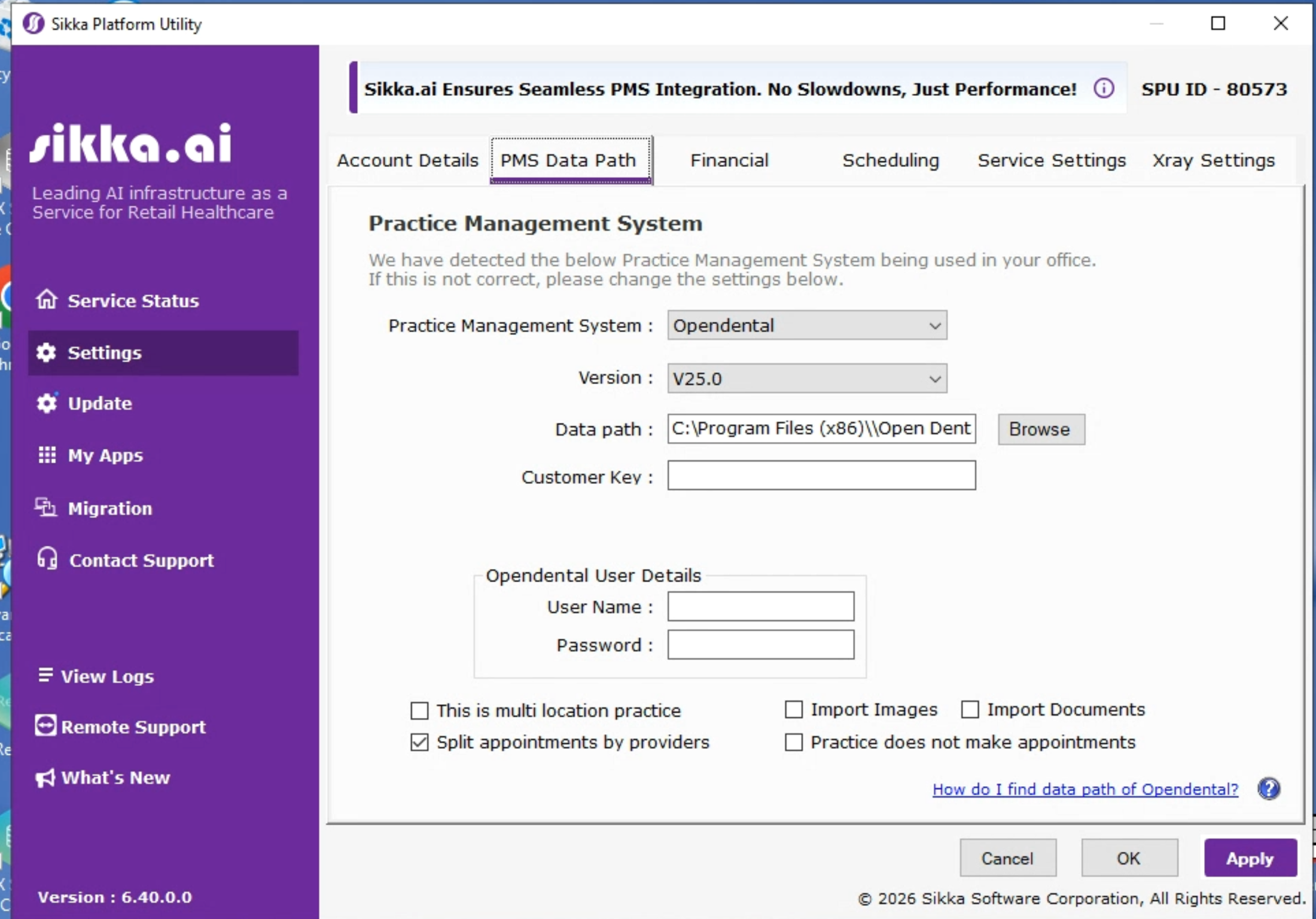The image size is (1316, 919).
Task: Click the blue help question mark icon
Action: (1268, 789)
